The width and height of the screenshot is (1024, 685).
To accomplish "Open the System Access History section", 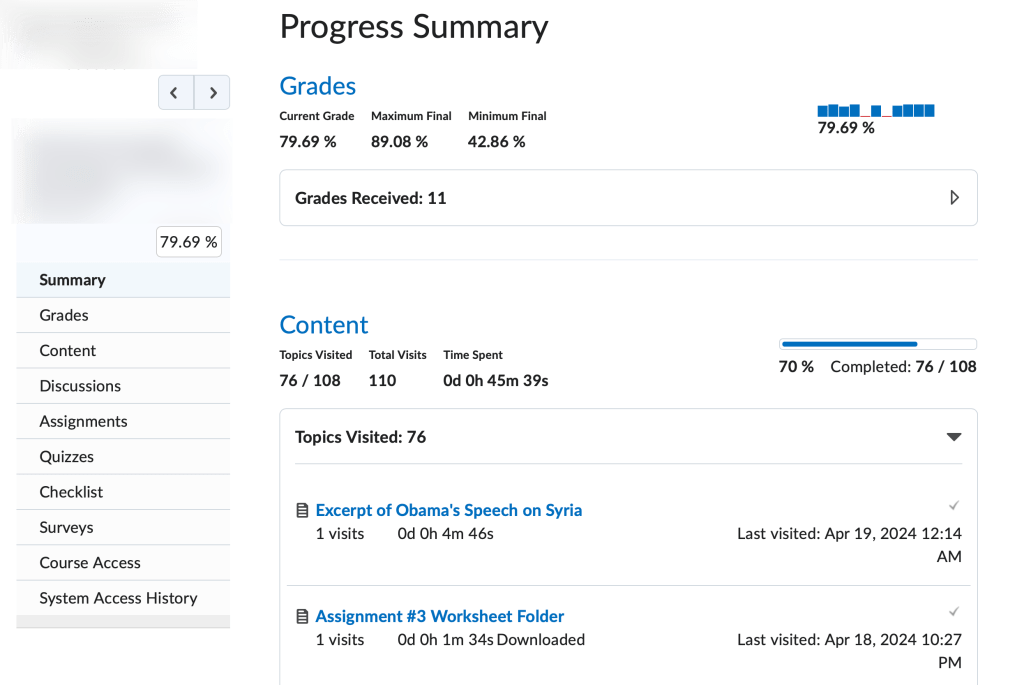I will pos(118,598).
